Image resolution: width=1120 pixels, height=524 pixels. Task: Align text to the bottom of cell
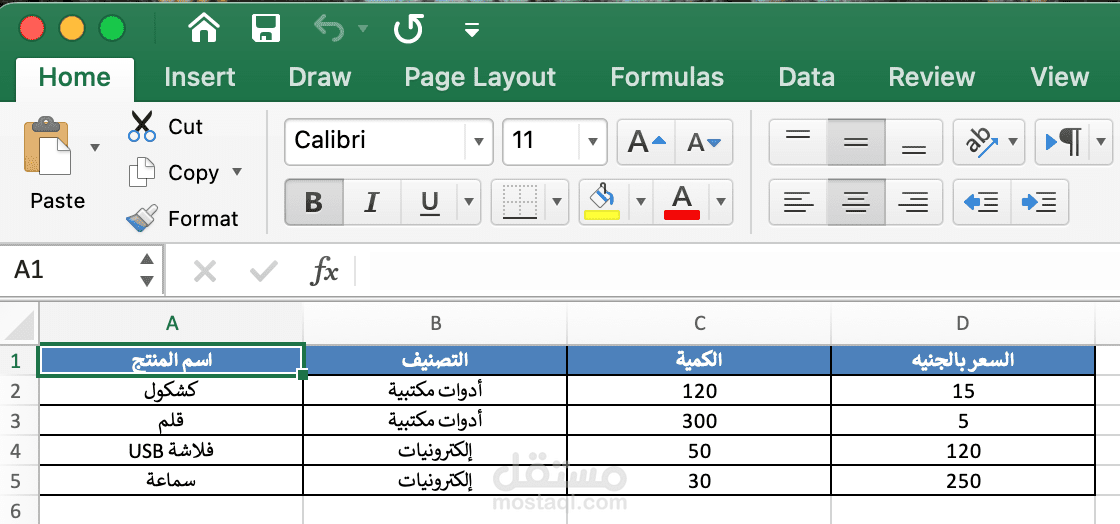point(914,142)
